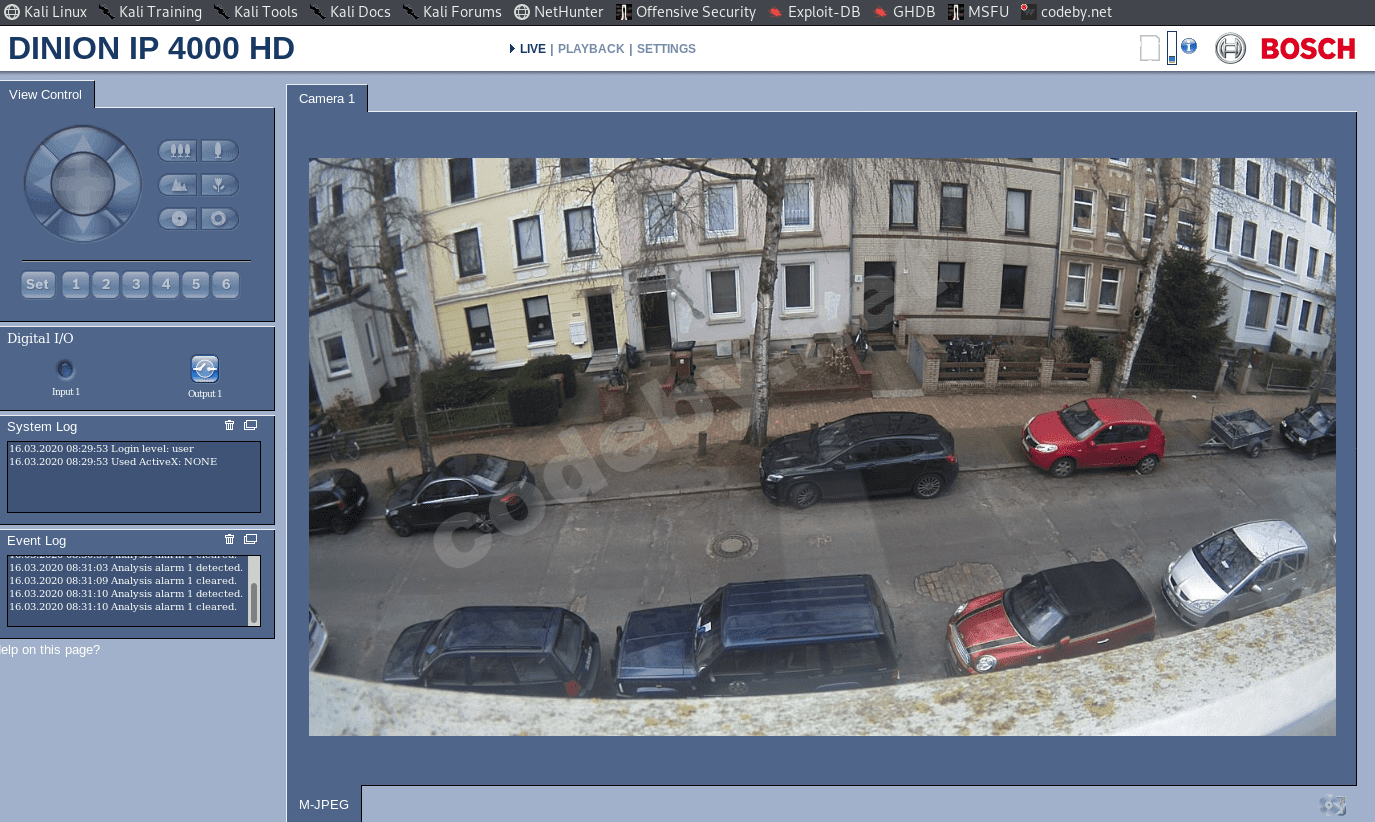Click the CPU load bar indicator

coord(1172,48)
